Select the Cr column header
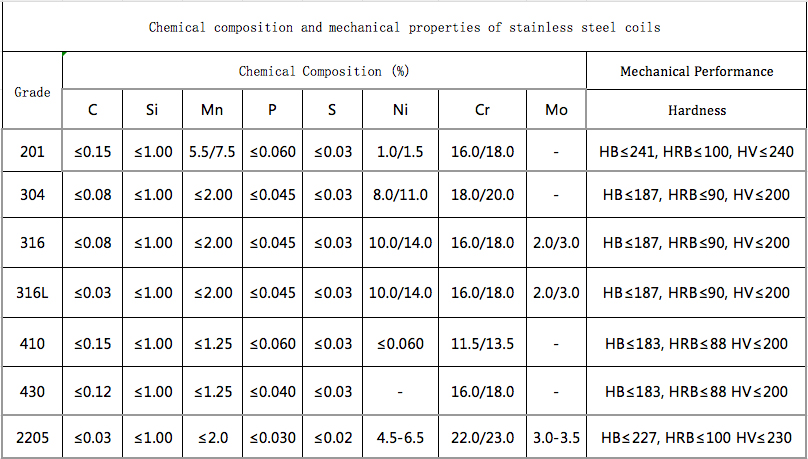The image size is (808, 459). coord(482,110)
